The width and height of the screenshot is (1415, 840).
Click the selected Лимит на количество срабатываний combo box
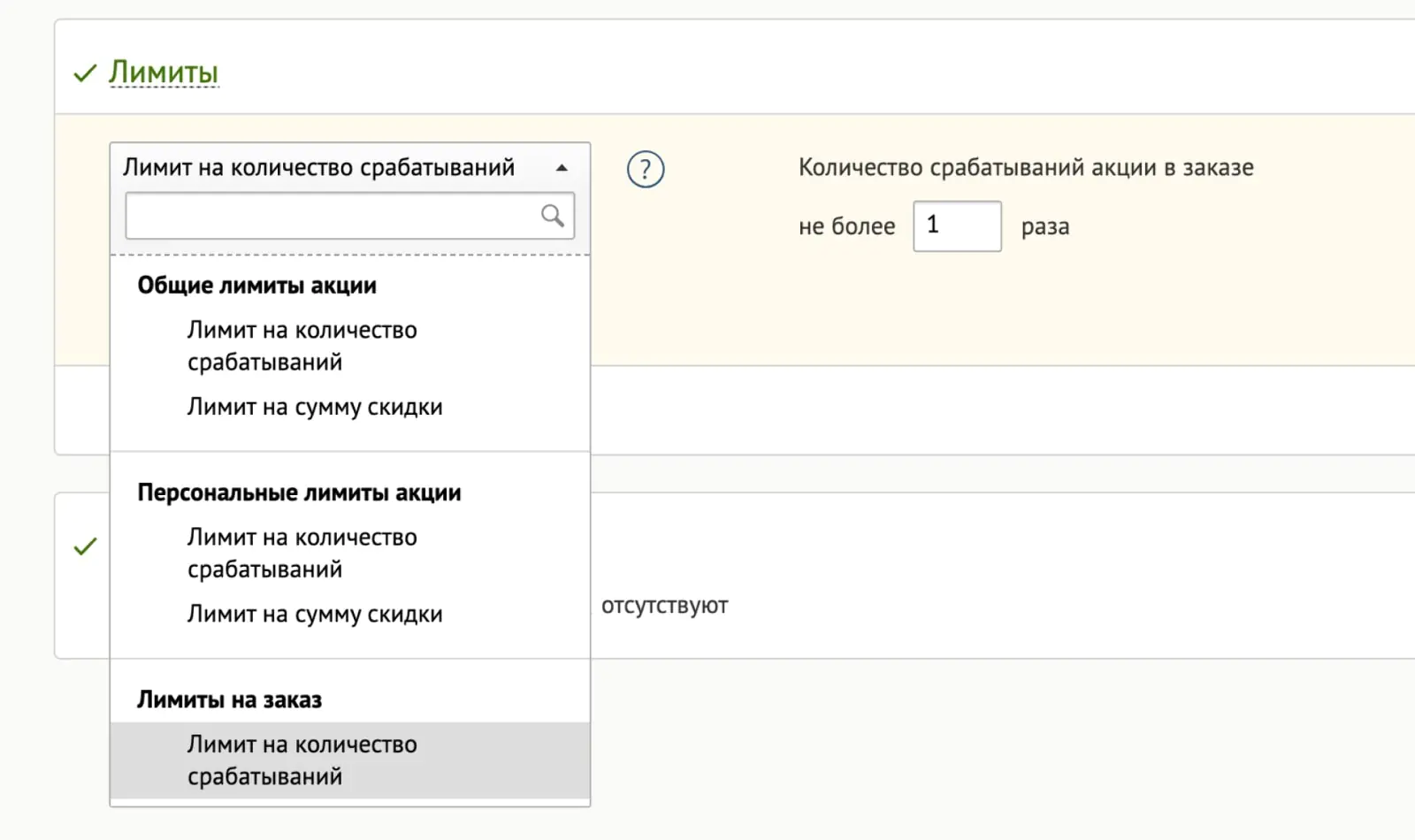click(x=350, y=167)
